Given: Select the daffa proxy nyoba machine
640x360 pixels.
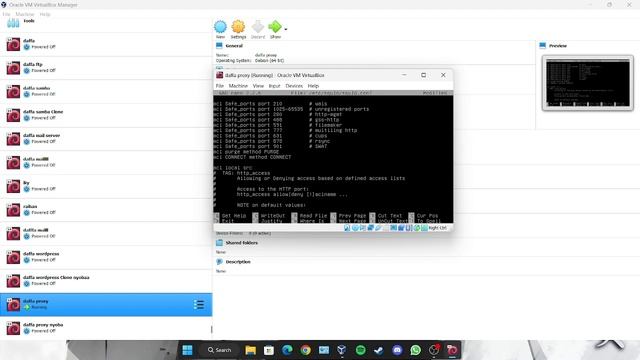Looking at the screenshot, I should coord(106,328).
